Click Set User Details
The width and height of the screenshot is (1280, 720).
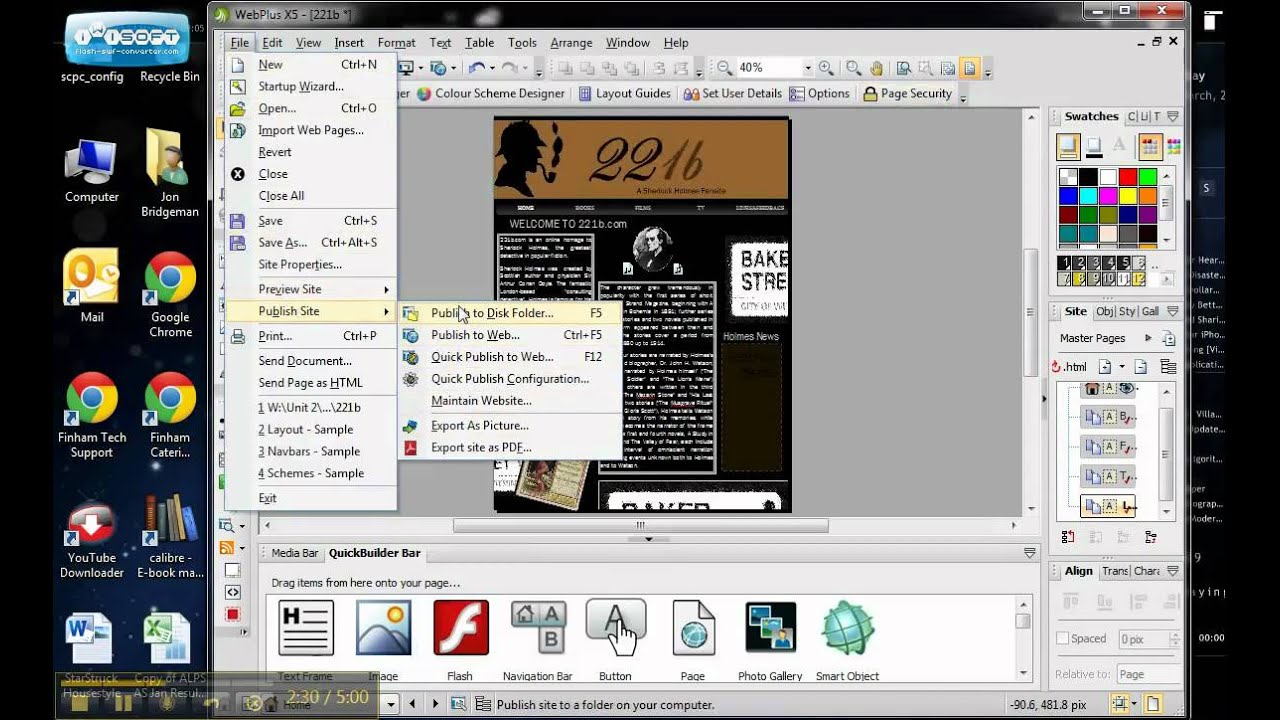coord(733,93)
